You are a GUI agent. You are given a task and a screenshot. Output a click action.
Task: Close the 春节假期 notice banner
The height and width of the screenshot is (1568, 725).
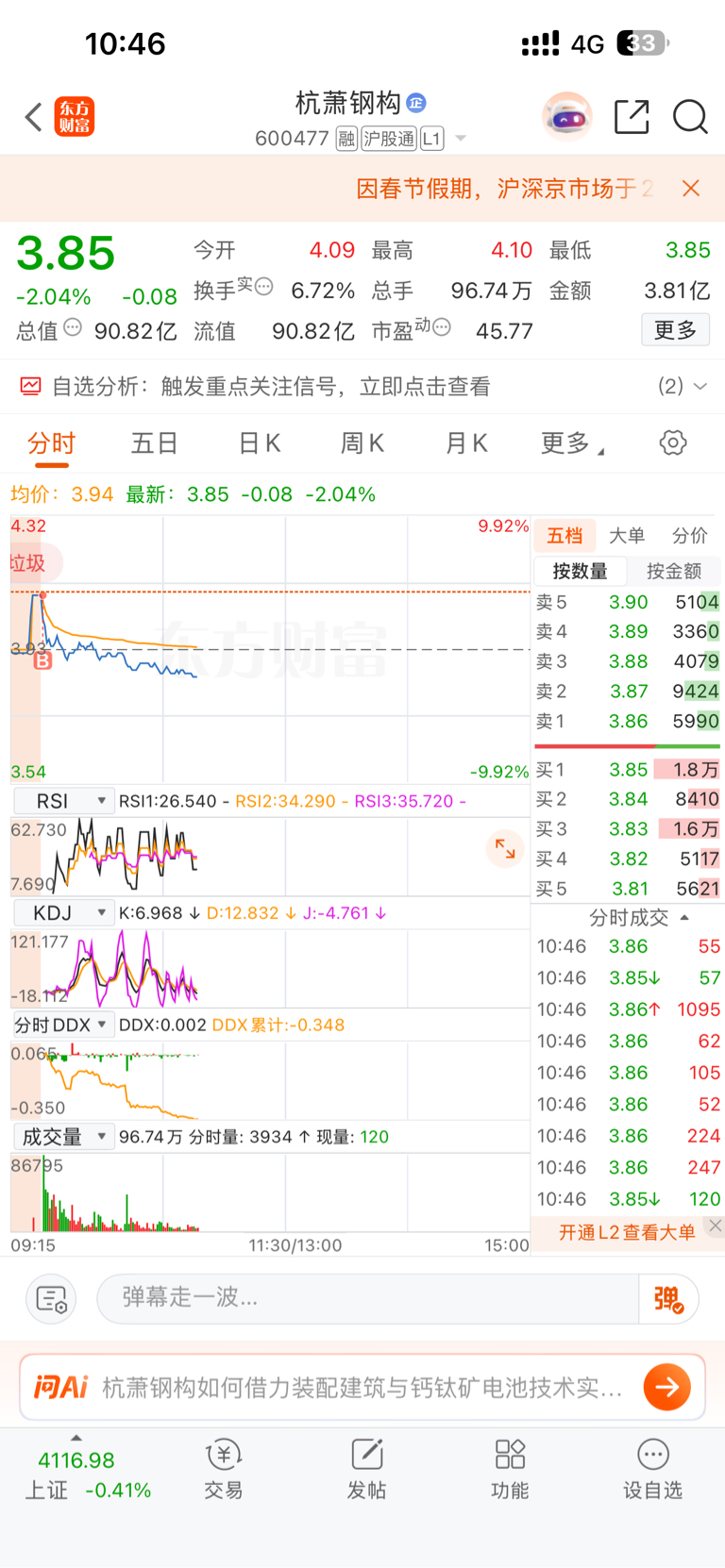coord(691,189)
